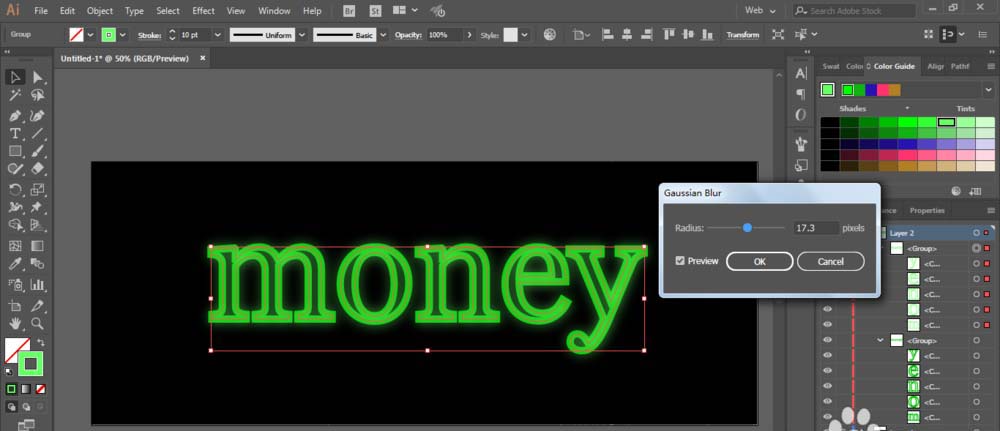The image size is (1000, 431).
Task: Select the Zoom tool
Action: (x=38, y=323)
